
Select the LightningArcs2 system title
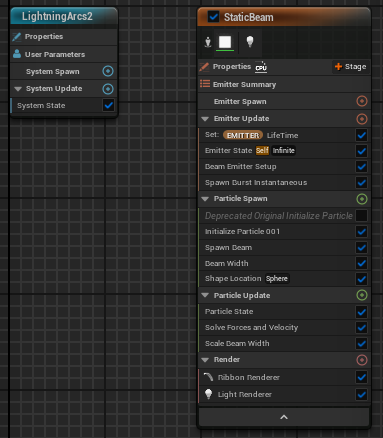[57, 16]
